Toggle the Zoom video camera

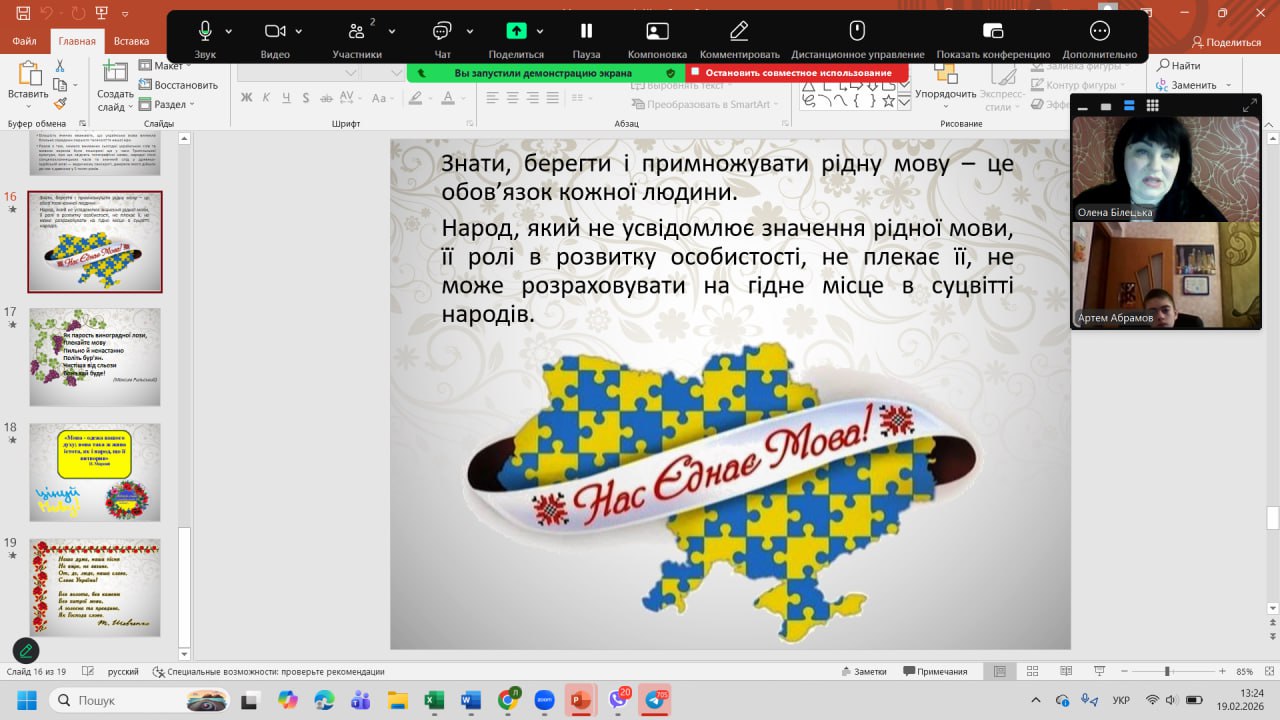(275, 31)
